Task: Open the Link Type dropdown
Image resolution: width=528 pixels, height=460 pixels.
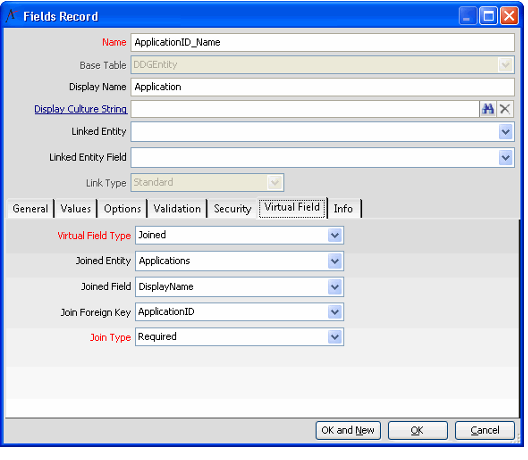Action: pos(275,183)
